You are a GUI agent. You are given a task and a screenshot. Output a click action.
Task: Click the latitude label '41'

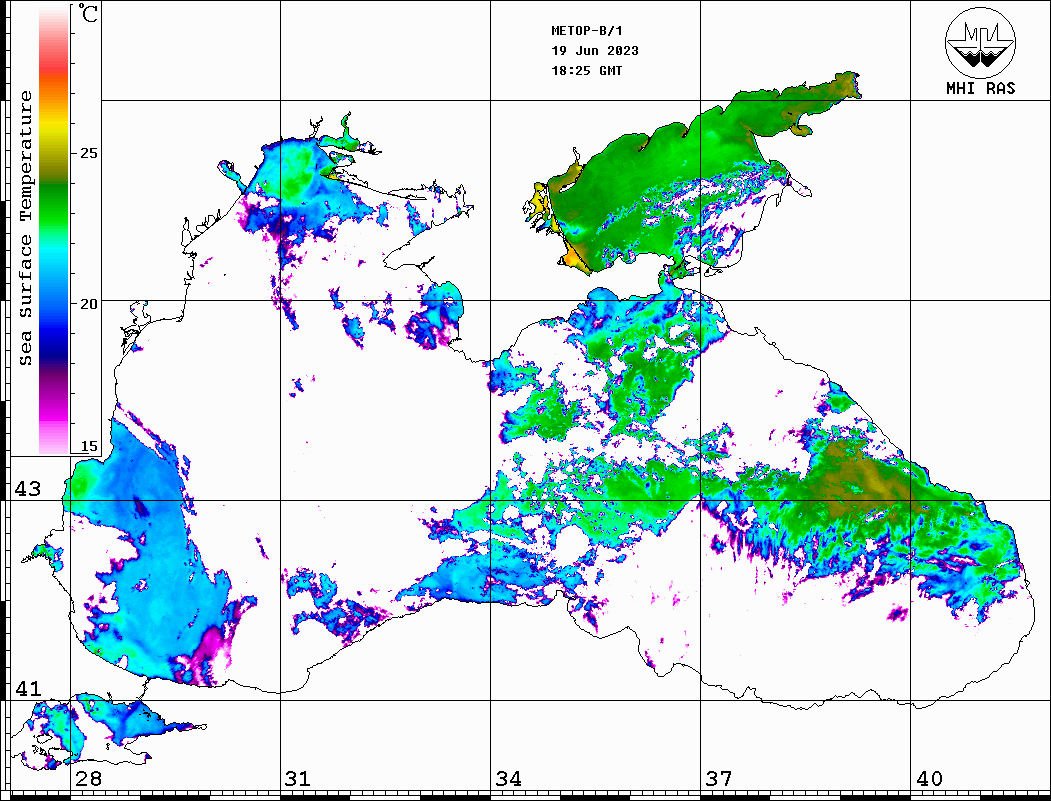click(28, 689)
